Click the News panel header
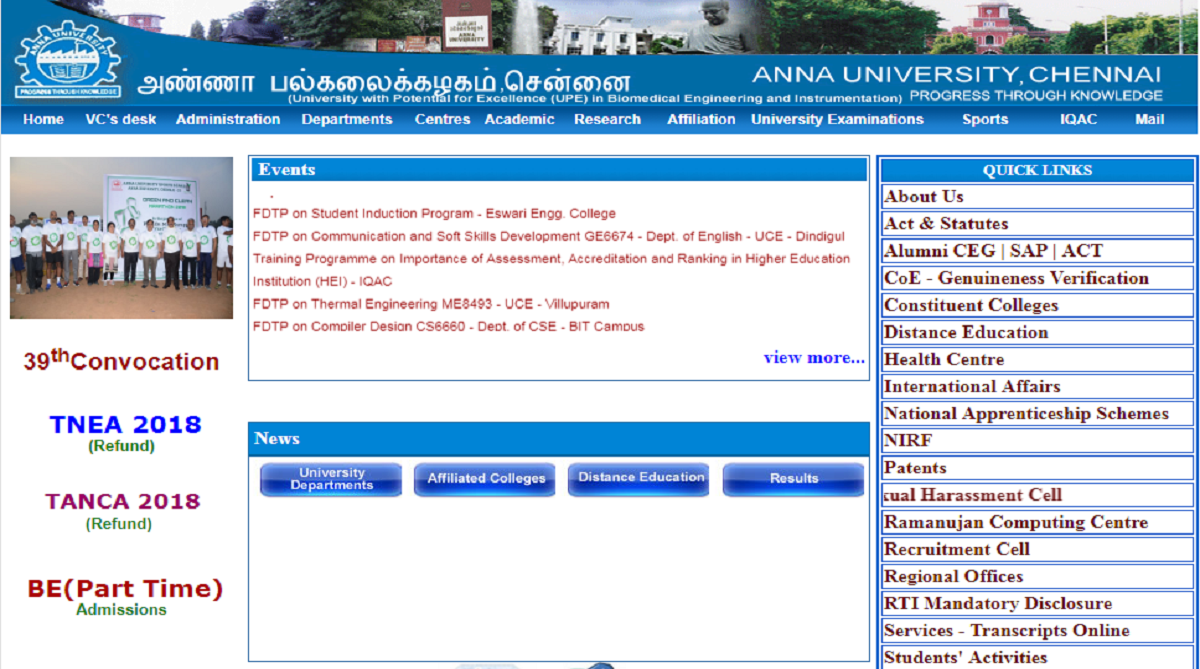This screenshot has width=1200, height=669. [x=558, y=438]
